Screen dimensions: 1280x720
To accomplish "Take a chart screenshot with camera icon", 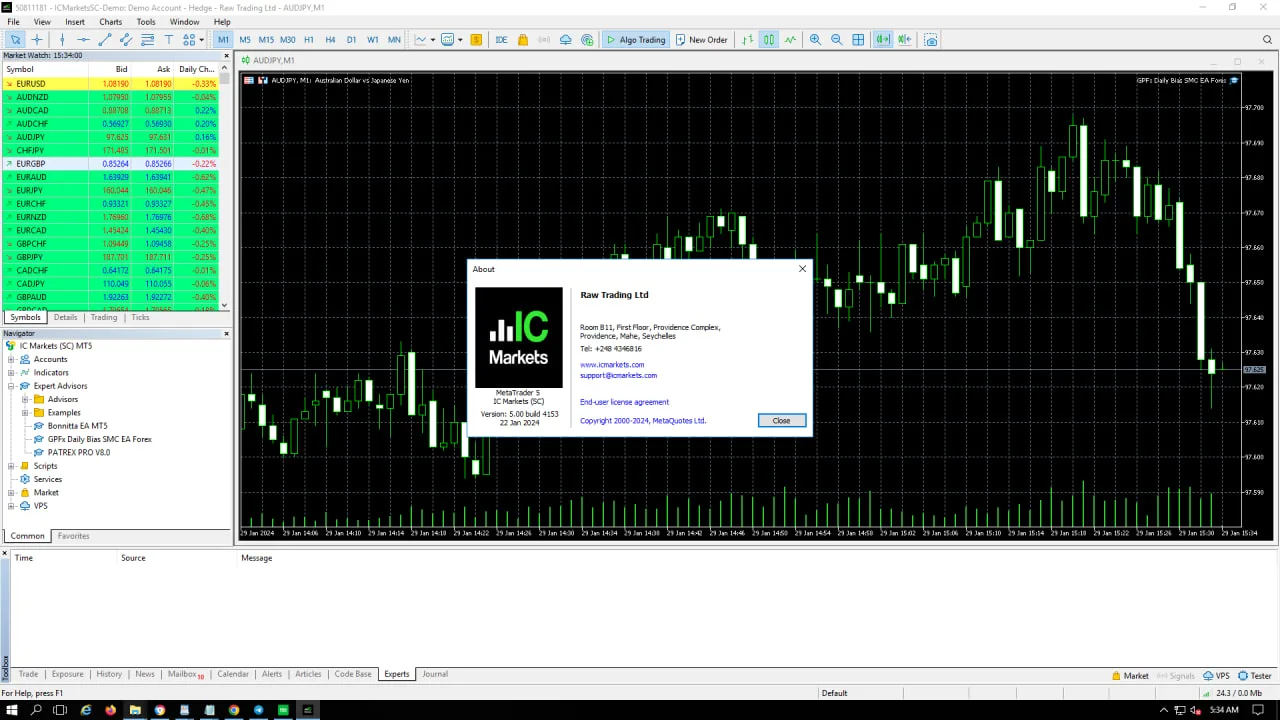I will [931, 40].
